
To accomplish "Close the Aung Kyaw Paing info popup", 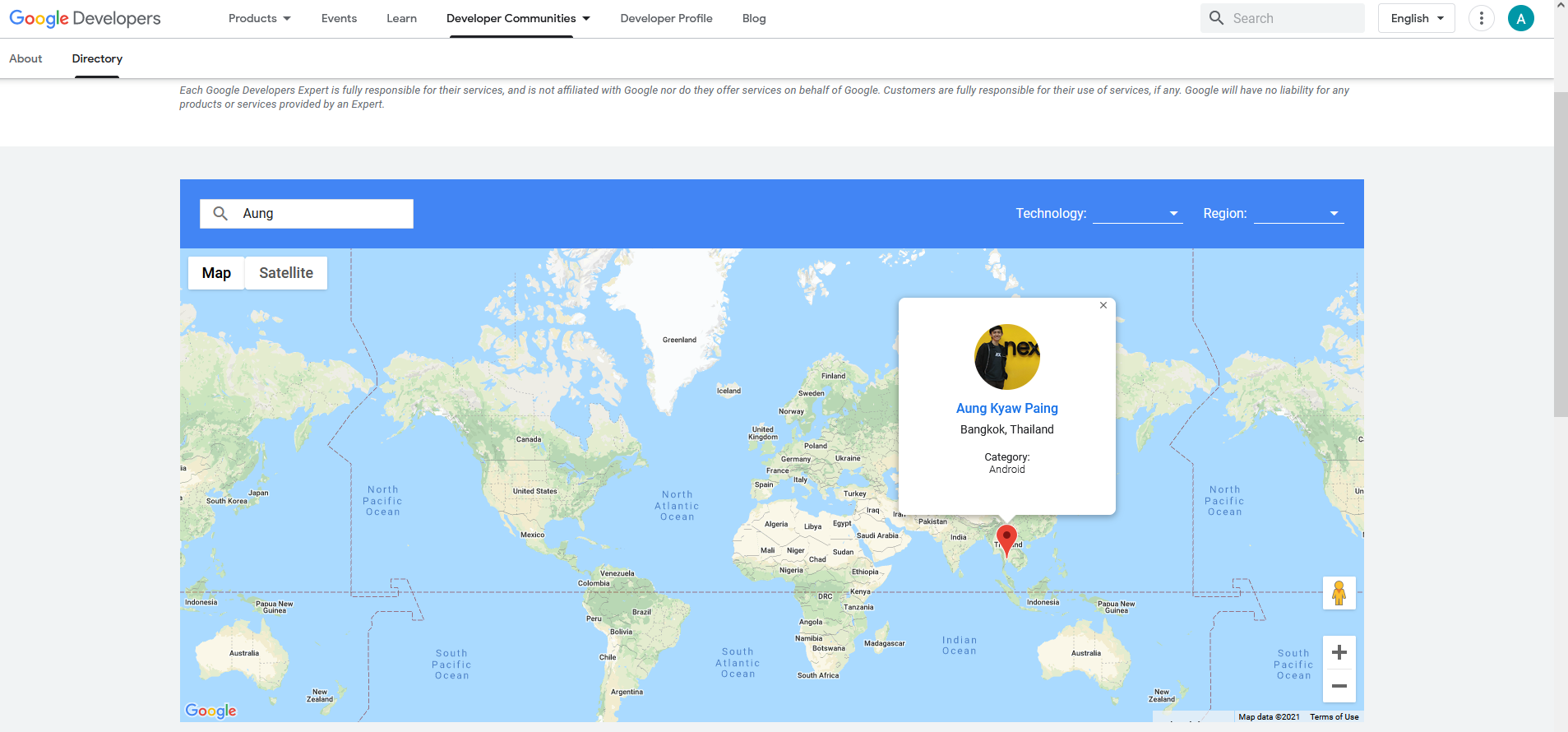I will click(x=1103, y=305).
